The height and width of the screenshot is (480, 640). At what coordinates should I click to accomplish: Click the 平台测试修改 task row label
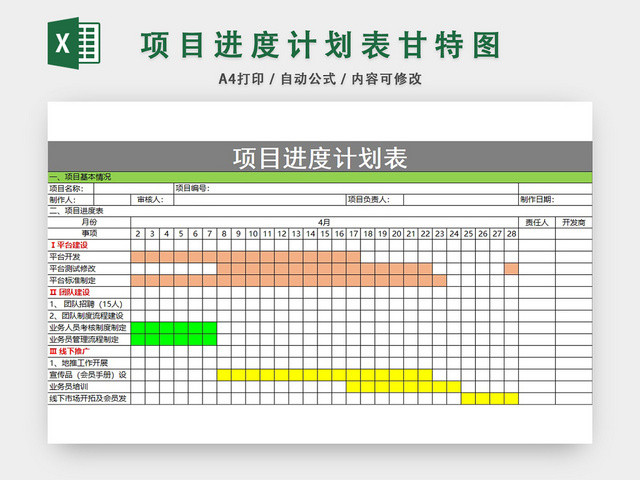(89, 269)
